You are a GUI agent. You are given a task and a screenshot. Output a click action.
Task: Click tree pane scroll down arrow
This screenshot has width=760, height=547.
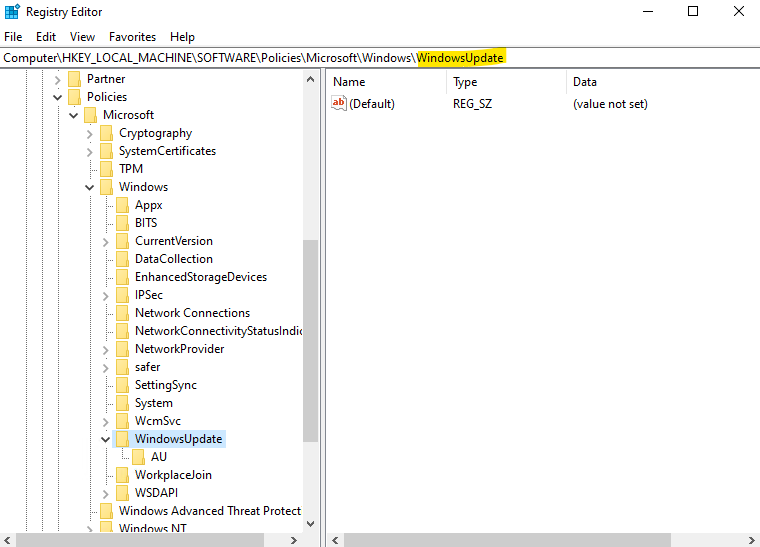click(x=311, y=524)
